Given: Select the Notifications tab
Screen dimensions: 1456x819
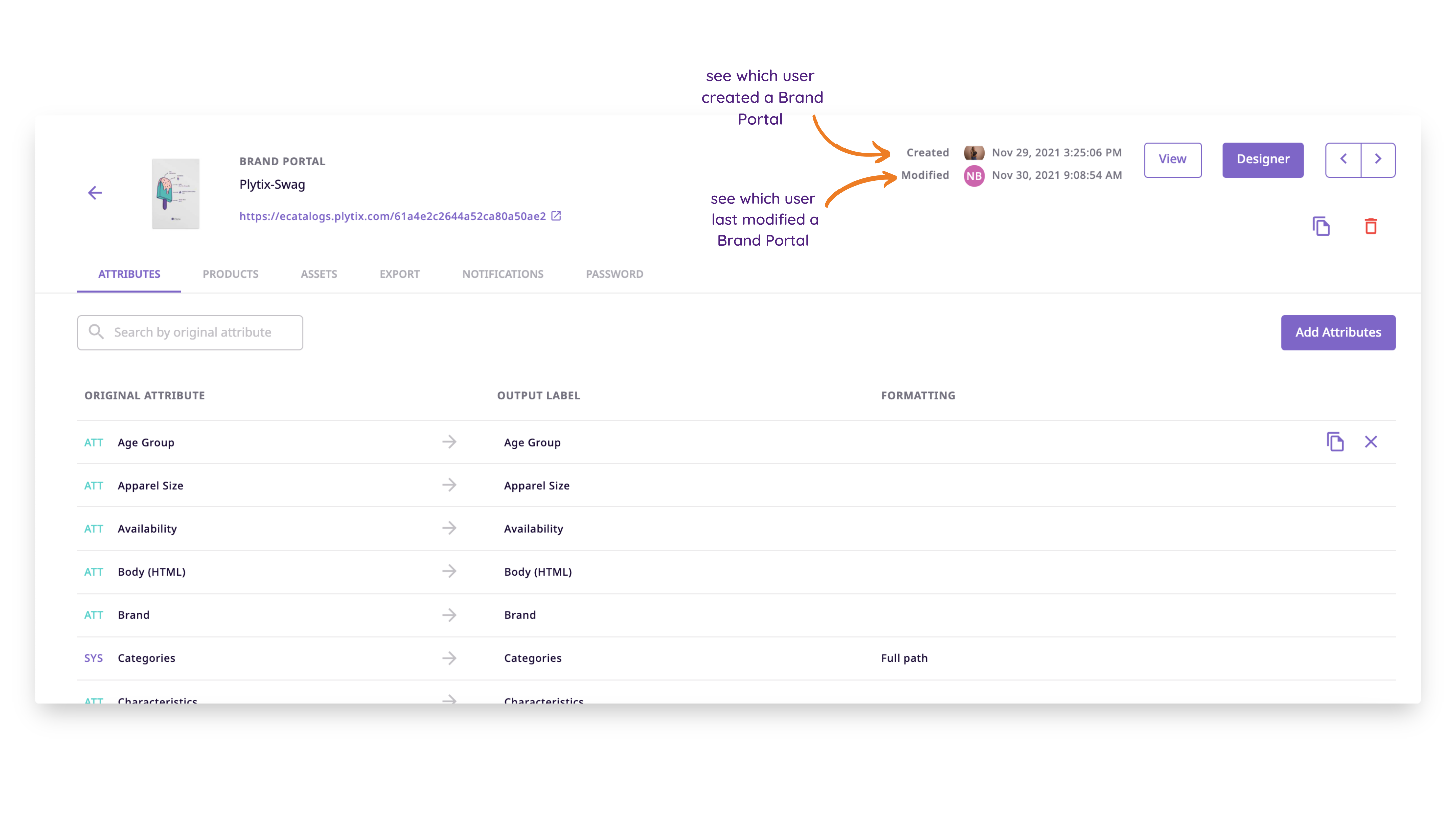Looking at the screenshot, I should [503, 274].
